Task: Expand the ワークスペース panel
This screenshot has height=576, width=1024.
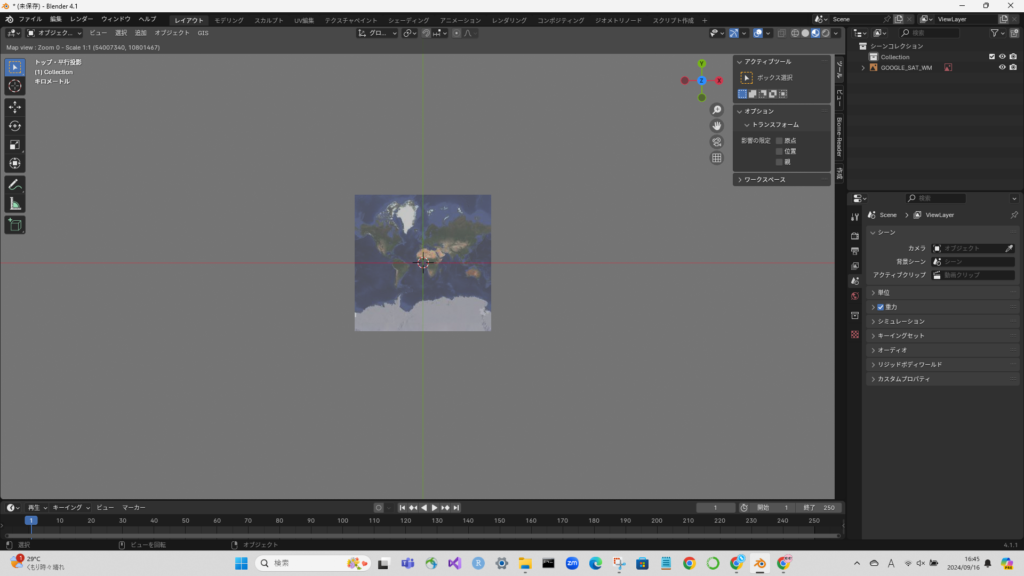Action: pos(739,180)
